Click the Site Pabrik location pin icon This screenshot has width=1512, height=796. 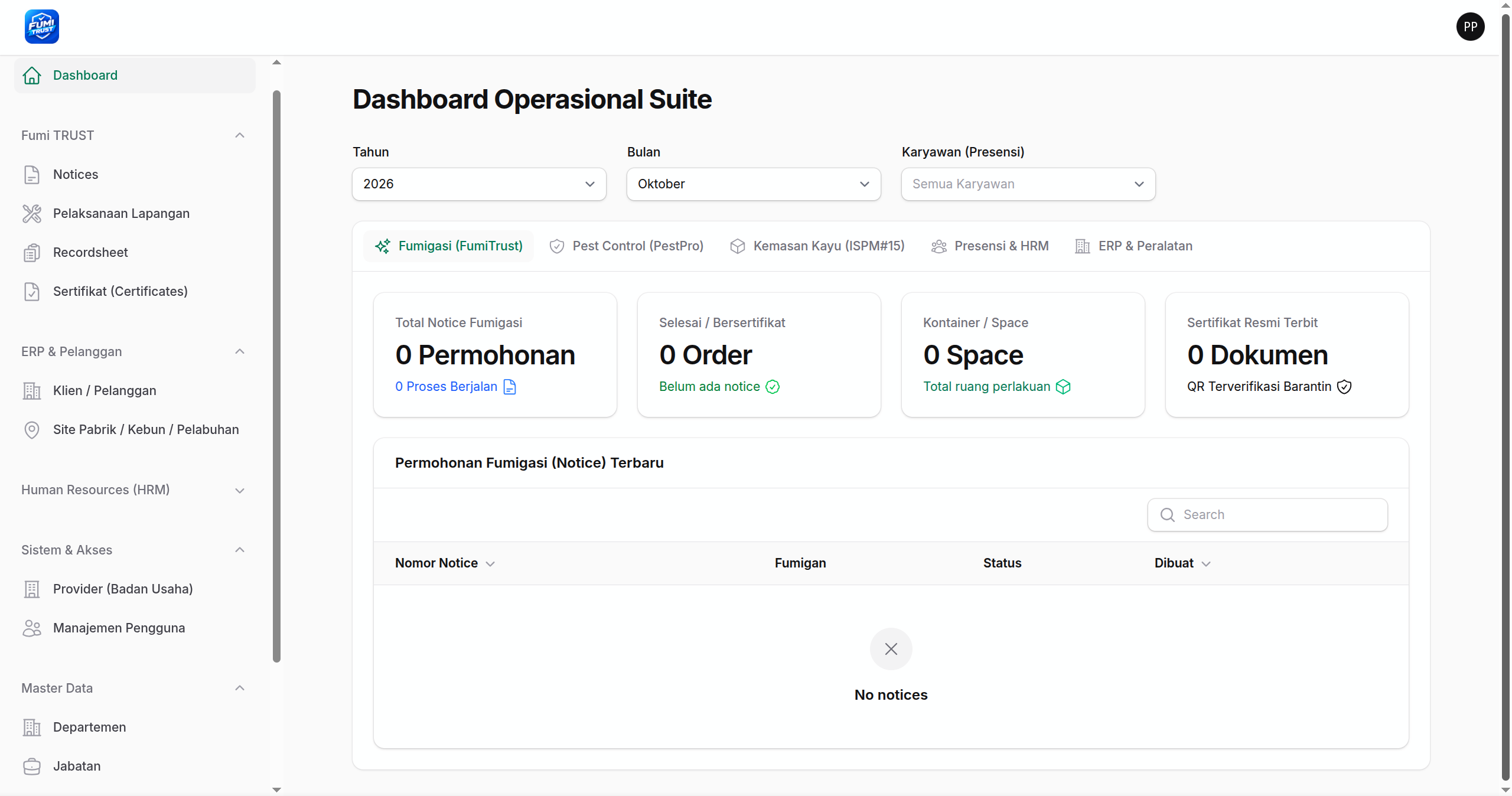32,430
